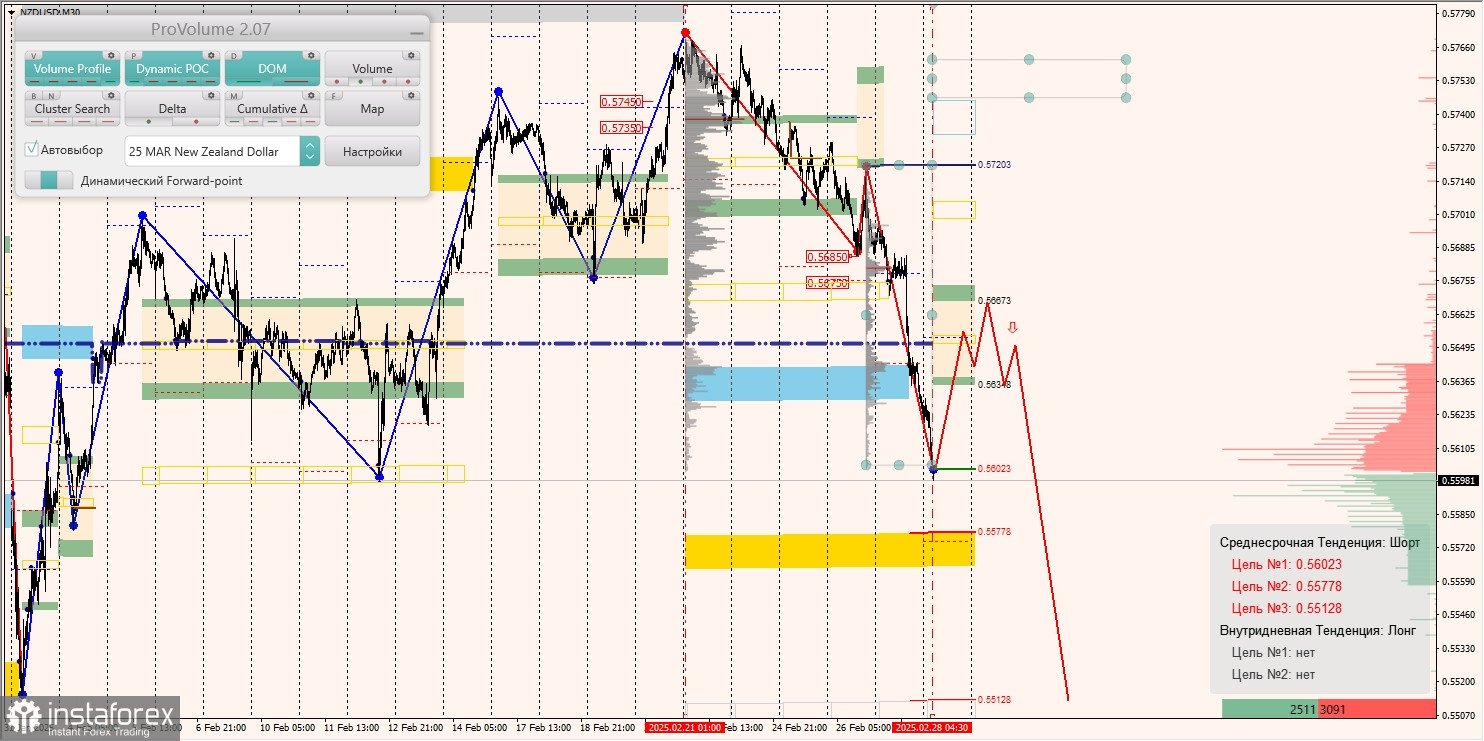This screenshot has height=741, width=1484.
Task: Open Delta gear settings
Action: (x=211, y=95)
